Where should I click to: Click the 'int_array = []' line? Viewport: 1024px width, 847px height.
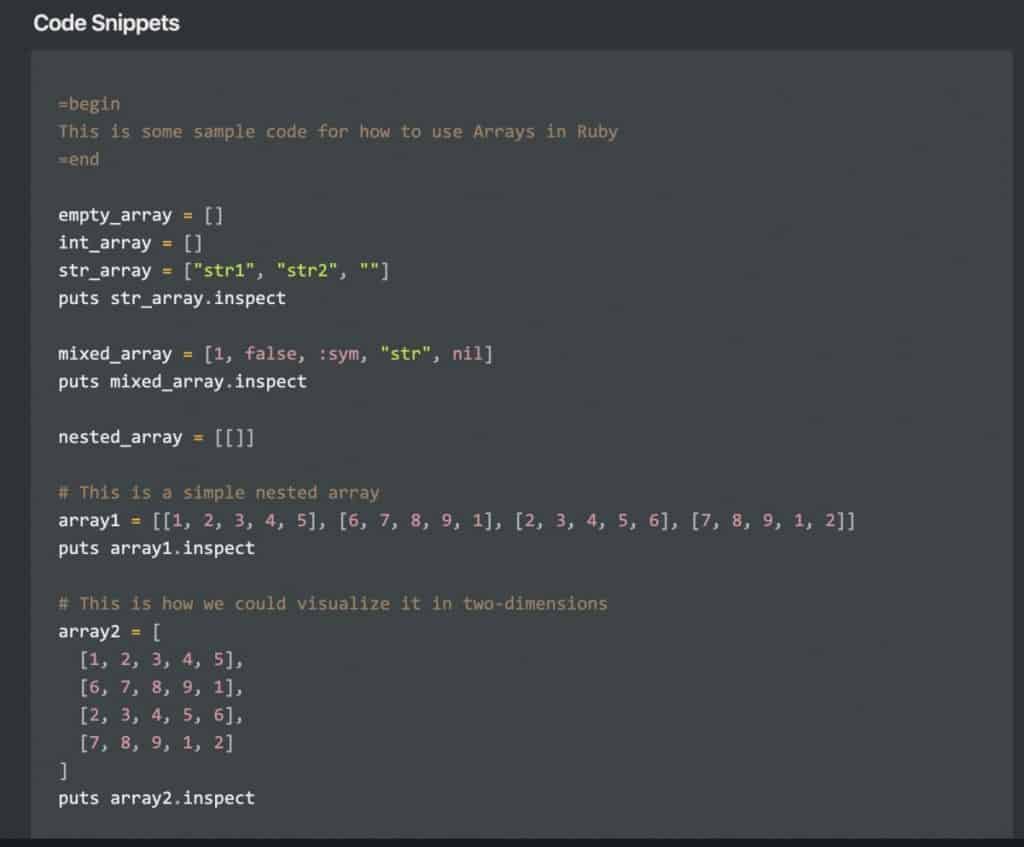pos(130,243)
